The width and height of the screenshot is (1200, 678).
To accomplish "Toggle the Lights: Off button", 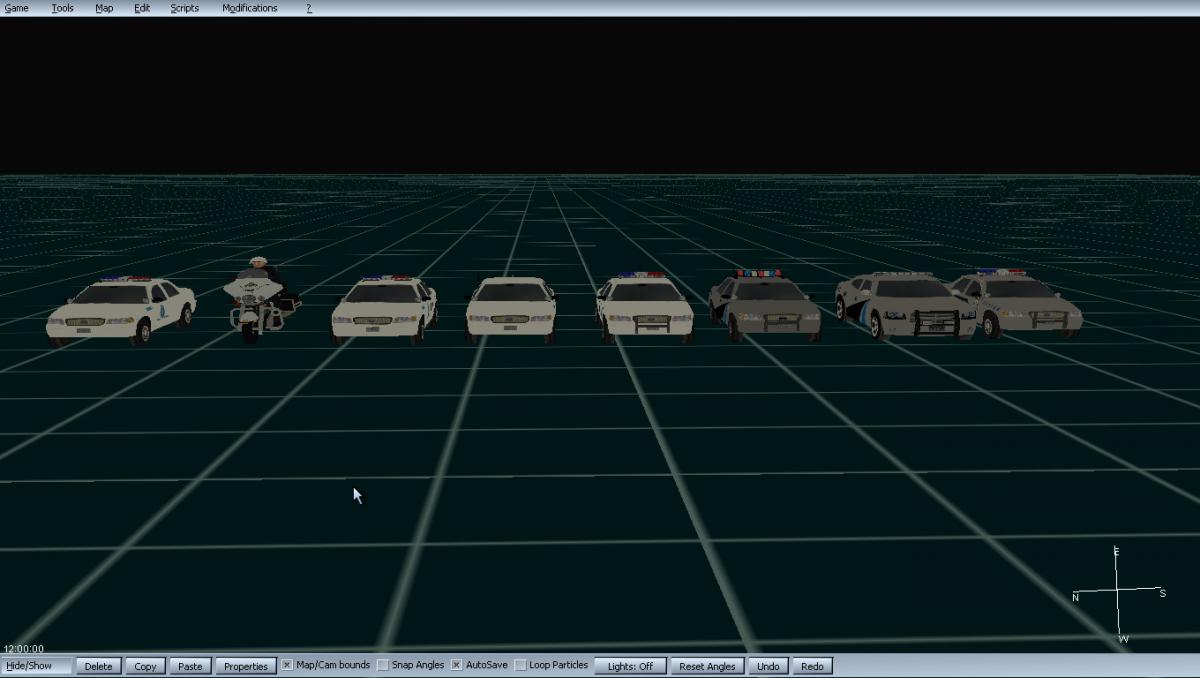I will click(630, 666).
